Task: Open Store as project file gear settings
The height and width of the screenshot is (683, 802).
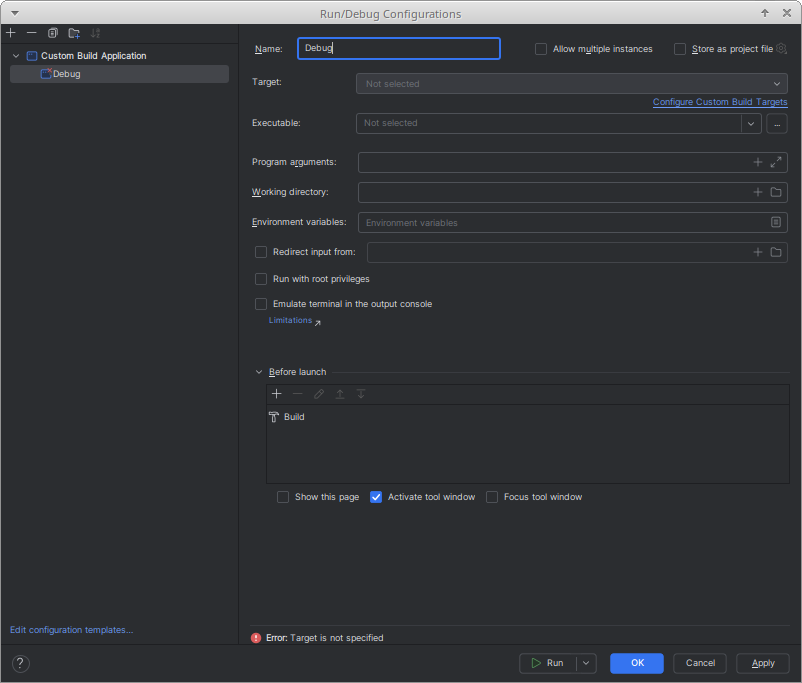Action: tap(781, 49)
